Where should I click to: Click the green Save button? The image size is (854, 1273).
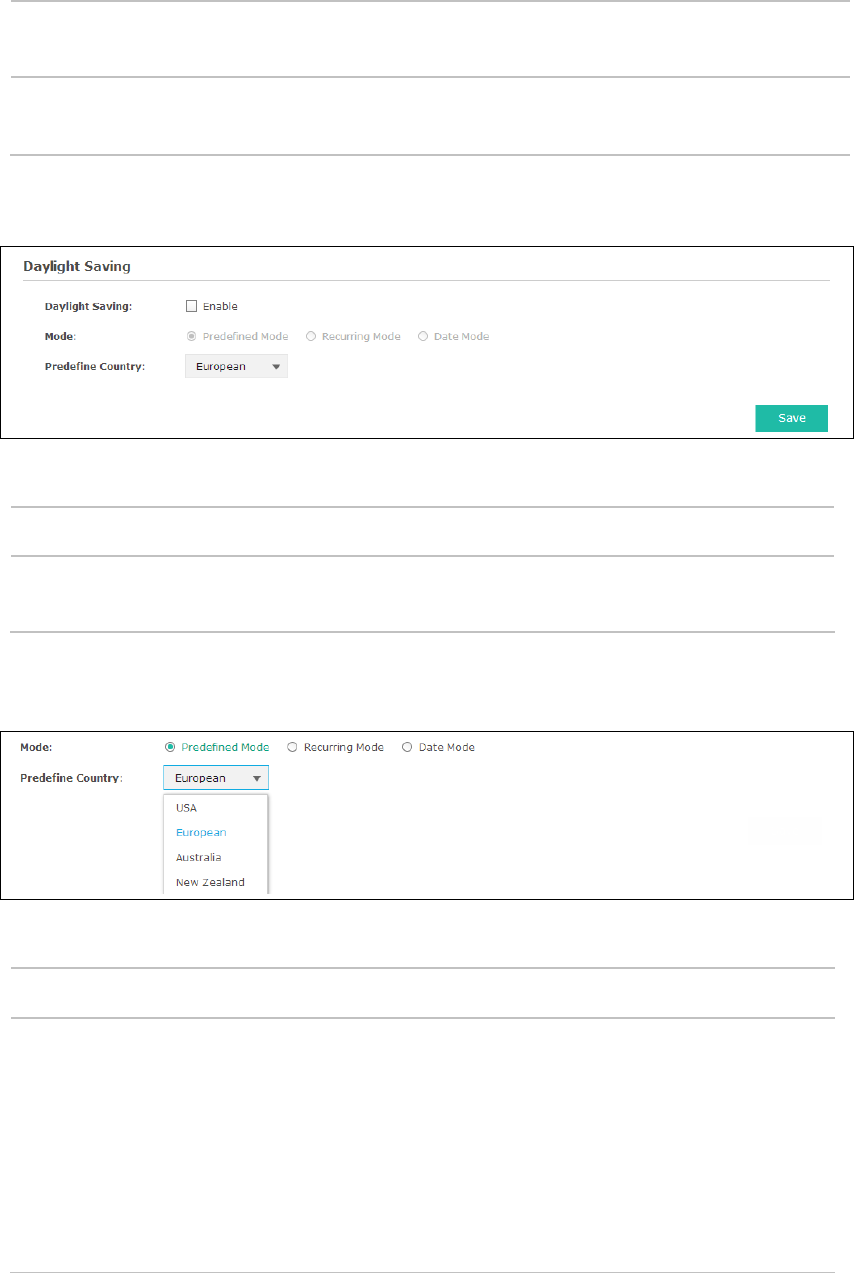click(791, 418)
